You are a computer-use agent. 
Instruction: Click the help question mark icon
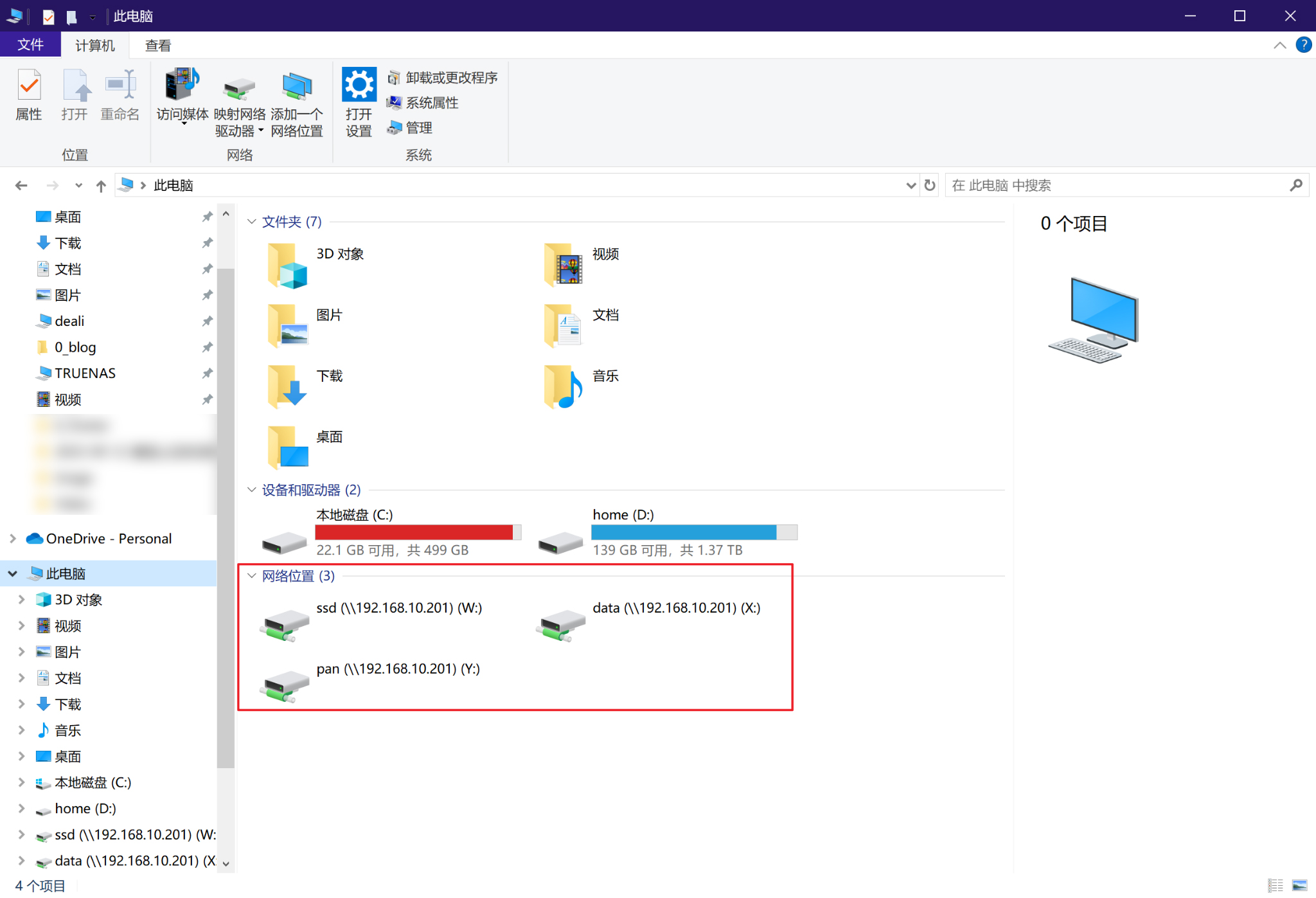tap(1303, 45)
